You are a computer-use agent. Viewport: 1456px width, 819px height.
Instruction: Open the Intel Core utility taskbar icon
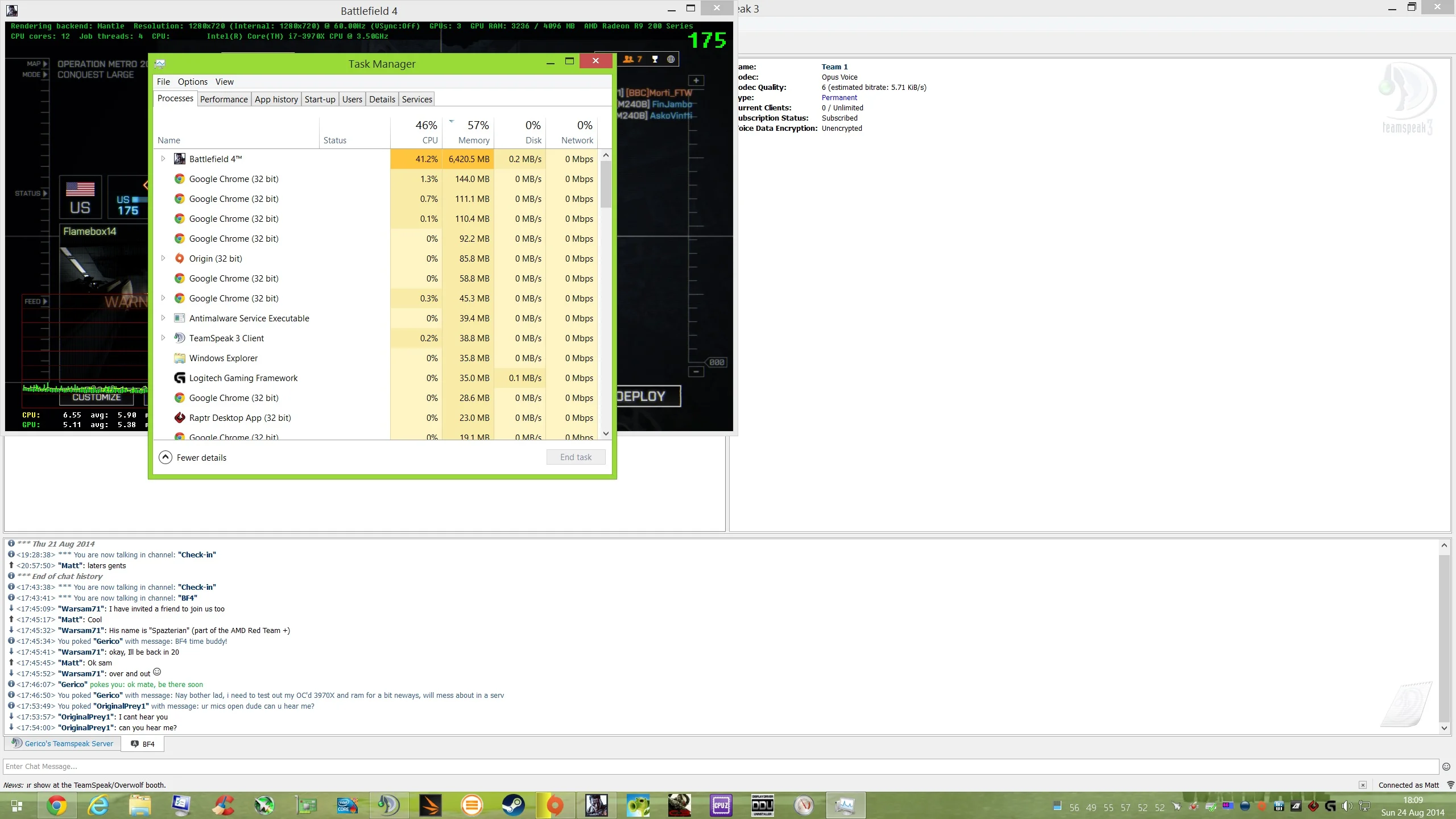tap(348, 805)
